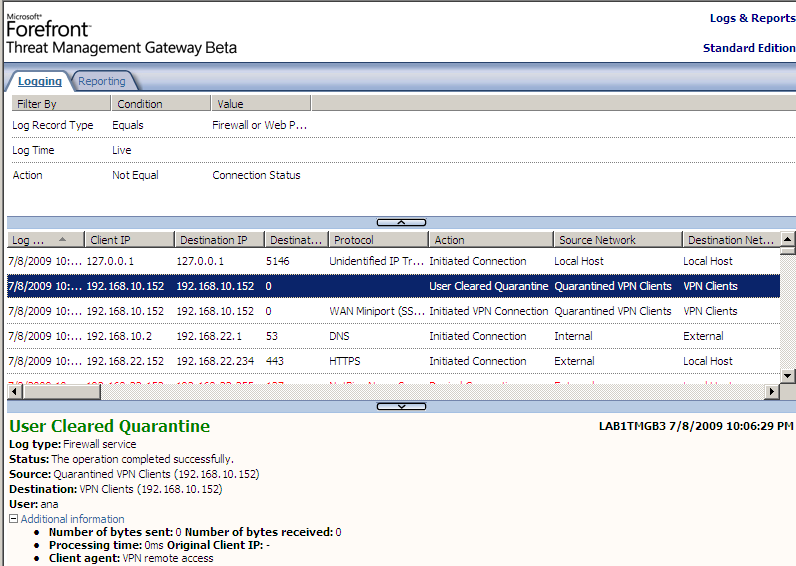The image size is (796, 566).
Task: Click the Value column header in filter list
Action: point(261,104)
